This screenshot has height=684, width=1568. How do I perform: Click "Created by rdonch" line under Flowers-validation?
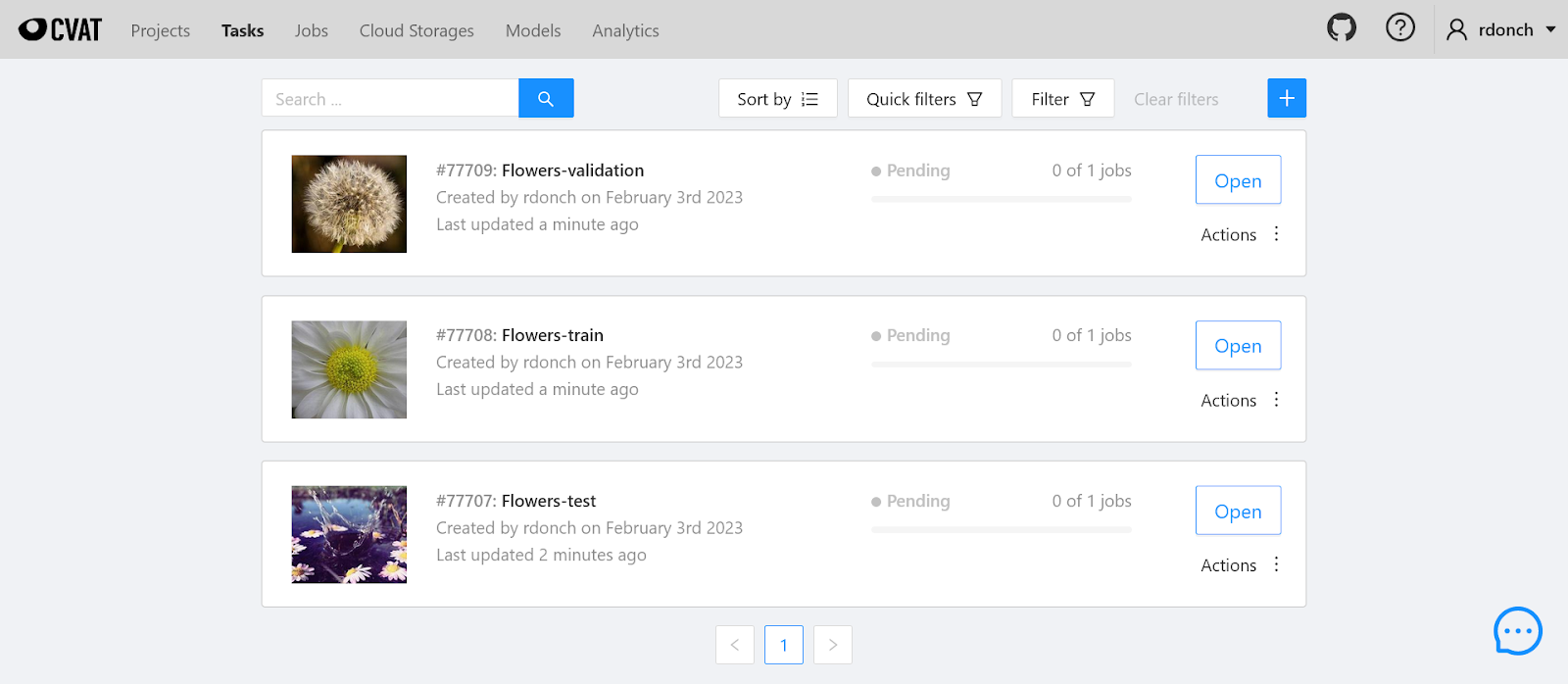pyautogui.click(x=589, y=197)
